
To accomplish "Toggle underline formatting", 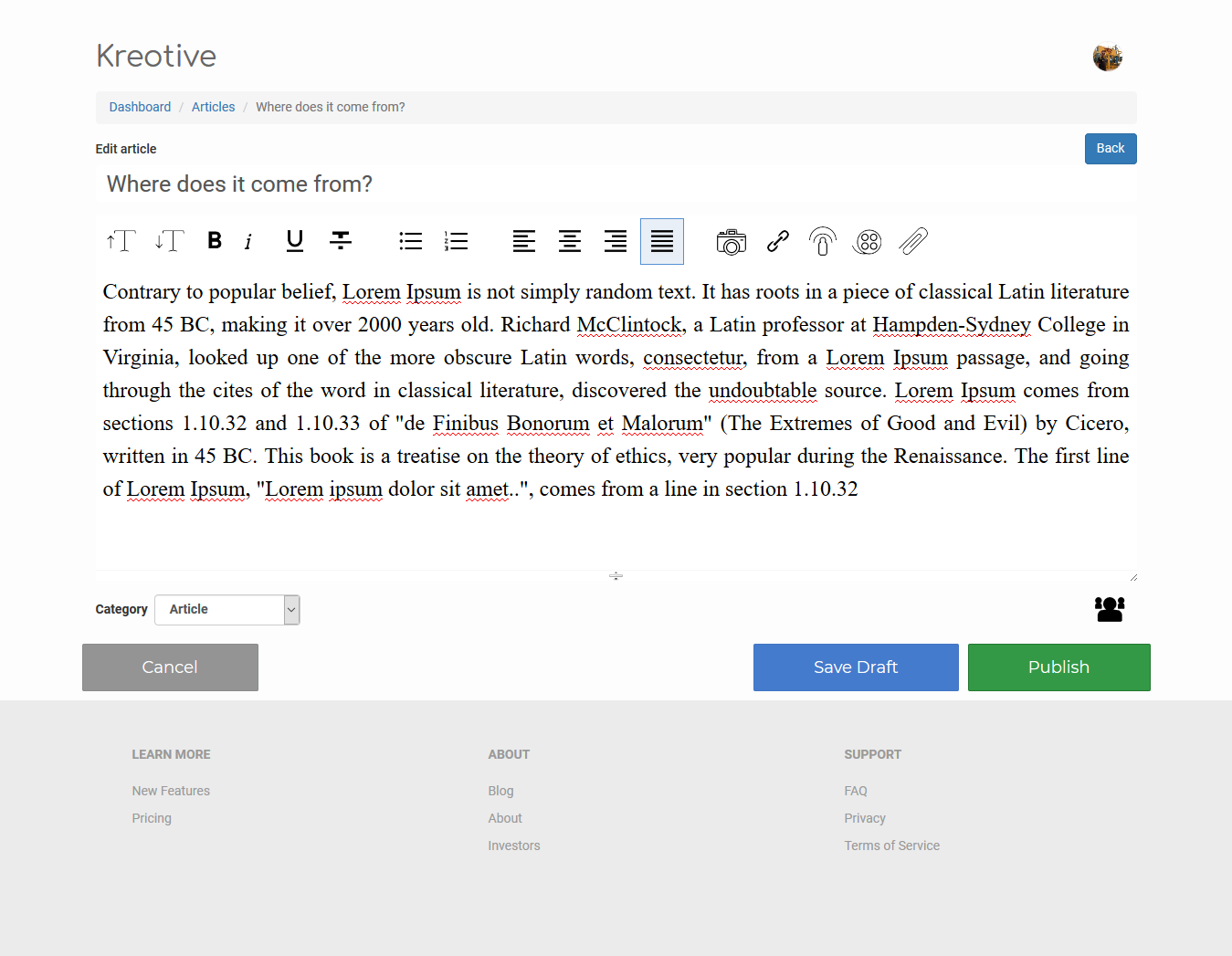I will click(294, 241).
